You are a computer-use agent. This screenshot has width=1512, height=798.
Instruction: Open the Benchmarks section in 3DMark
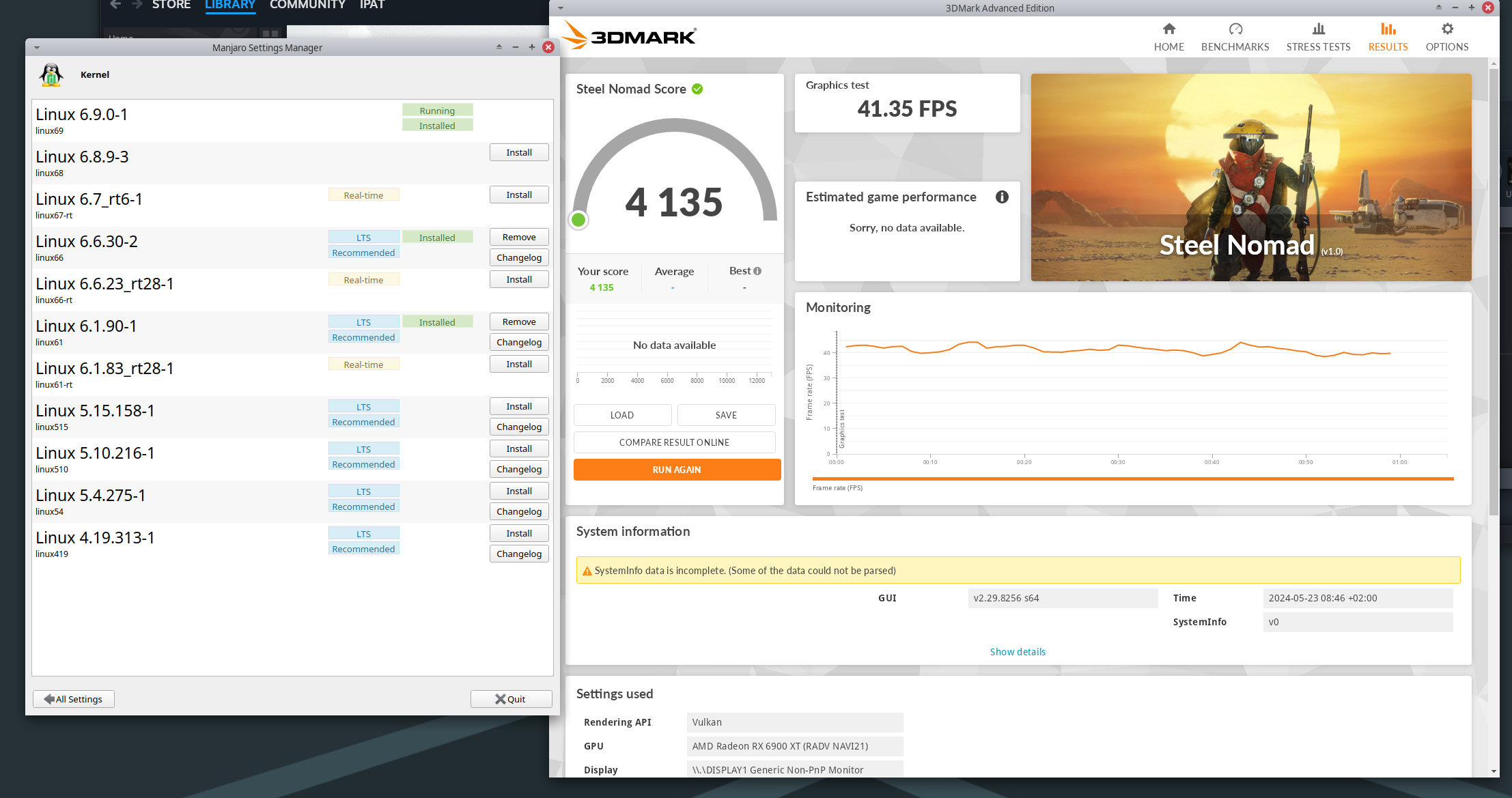(1235, 37)
